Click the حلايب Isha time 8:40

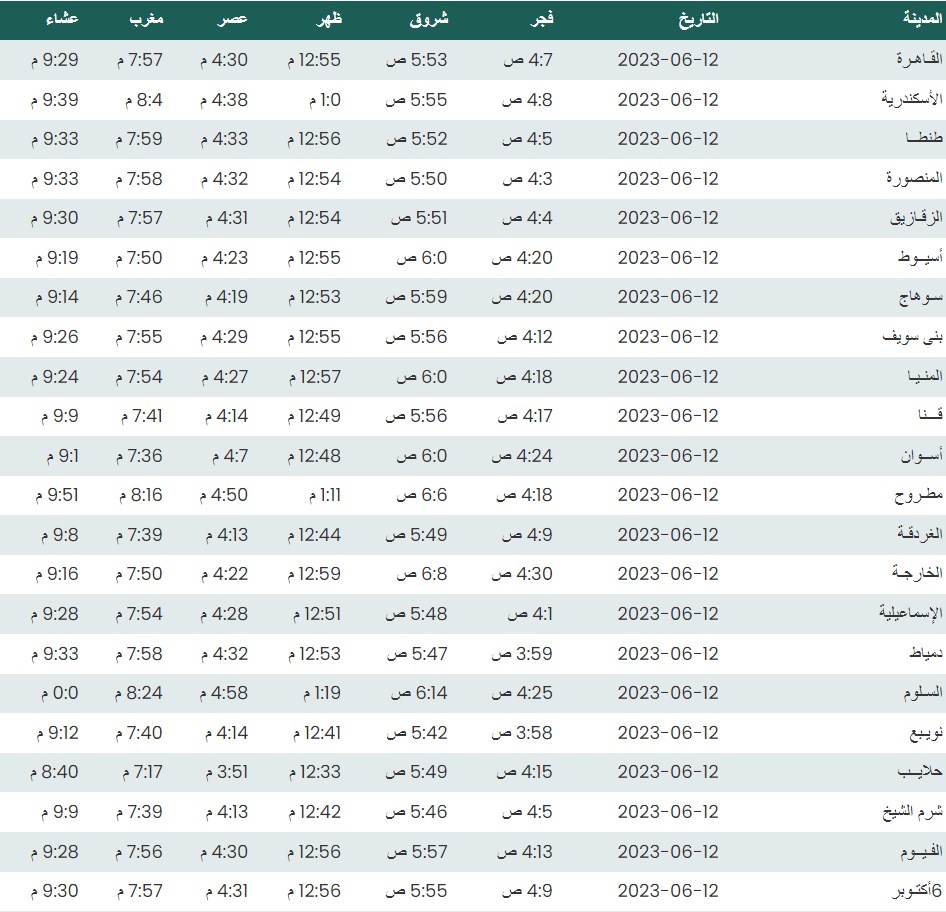(60, 772)
